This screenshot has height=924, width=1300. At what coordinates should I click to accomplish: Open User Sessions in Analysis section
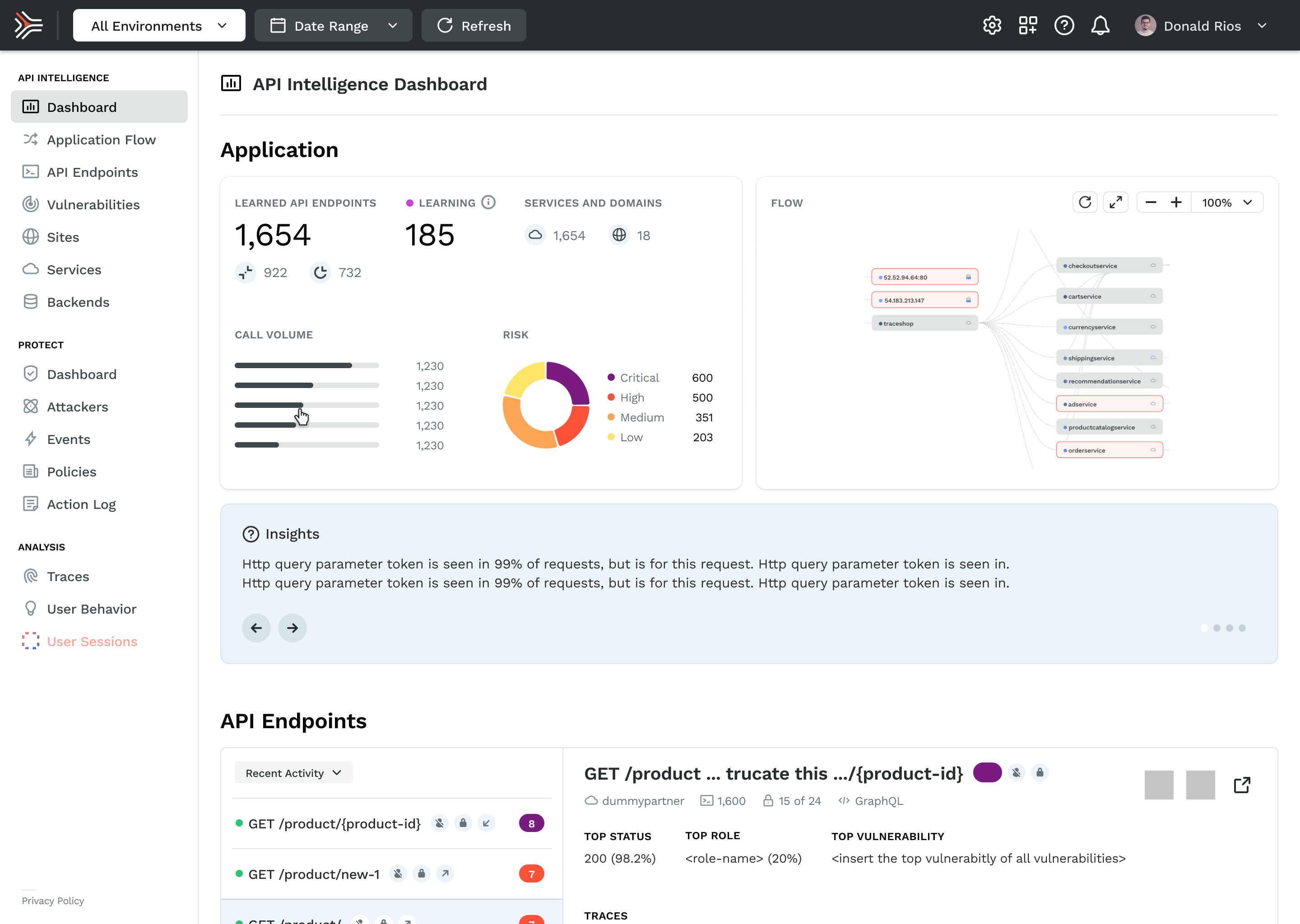pyautogui.click(x=92, y=641)
